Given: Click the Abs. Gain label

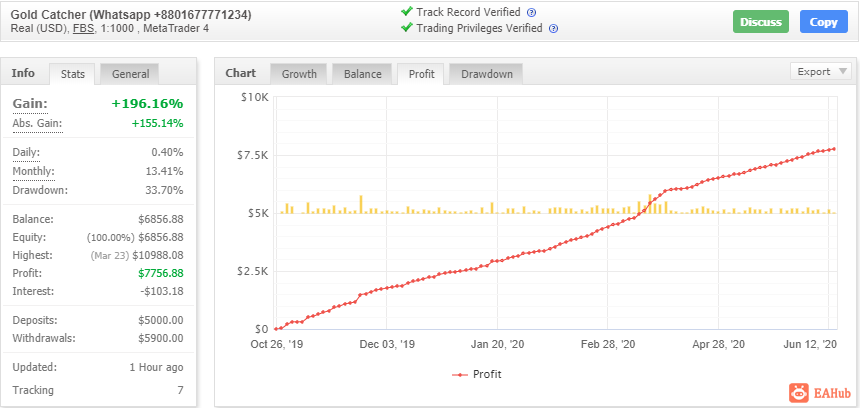Looking at the screenshot, I should coord(37,123).
